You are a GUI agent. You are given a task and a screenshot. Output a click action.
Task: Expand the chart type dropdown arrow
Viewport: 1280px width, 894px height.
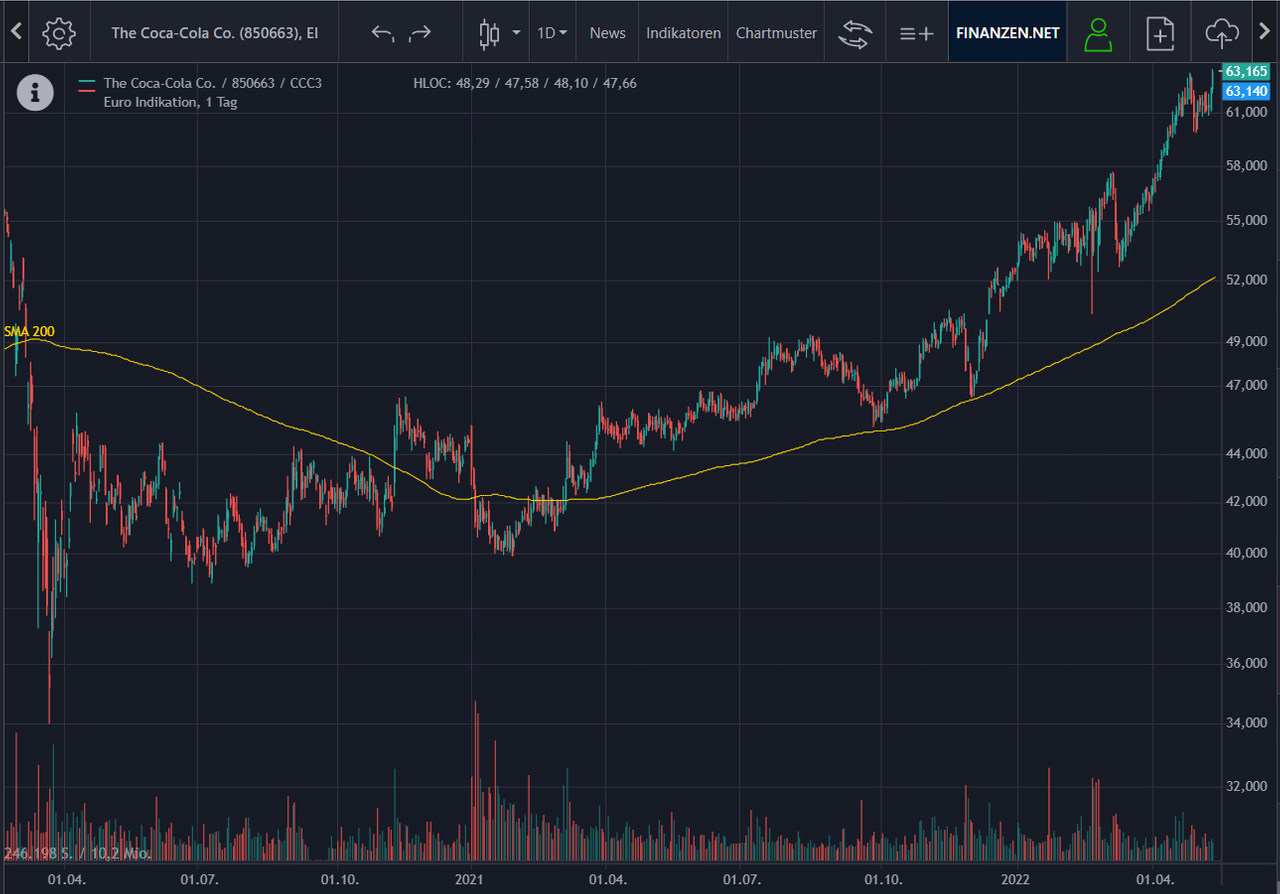point(516,33)
